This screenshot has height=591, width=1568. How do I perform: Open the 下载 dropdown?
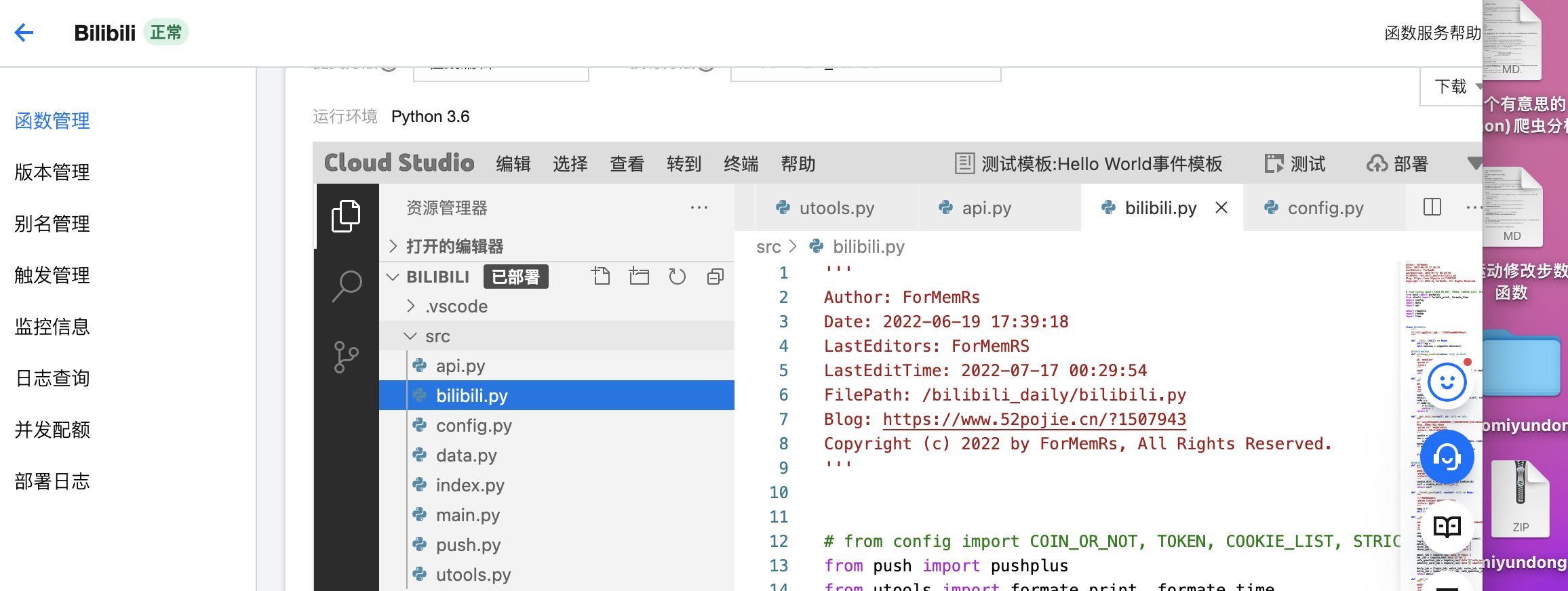1452,86
